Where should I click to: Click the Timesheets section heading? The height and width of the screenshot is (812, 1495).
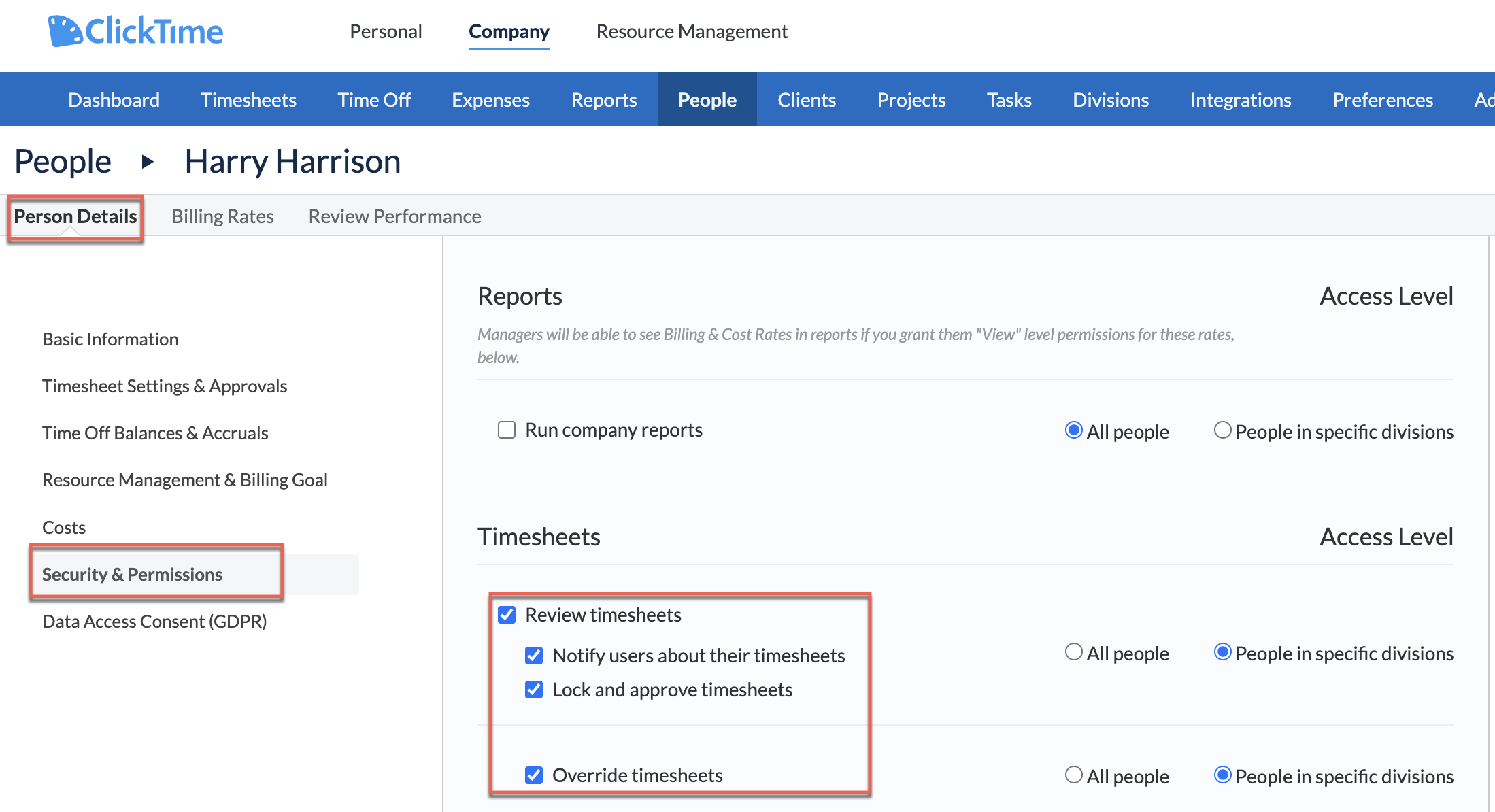pos(539,537)
